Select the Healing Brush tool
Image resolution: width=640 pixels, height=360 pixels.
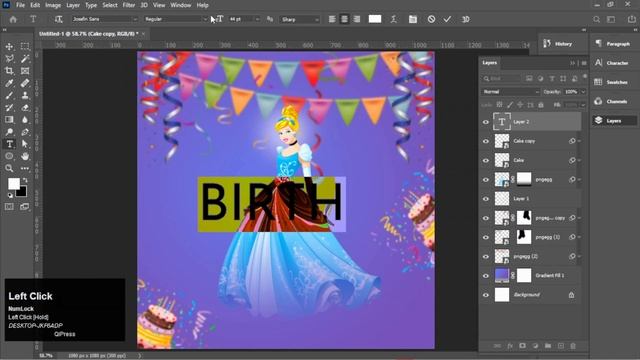point(25,83)
